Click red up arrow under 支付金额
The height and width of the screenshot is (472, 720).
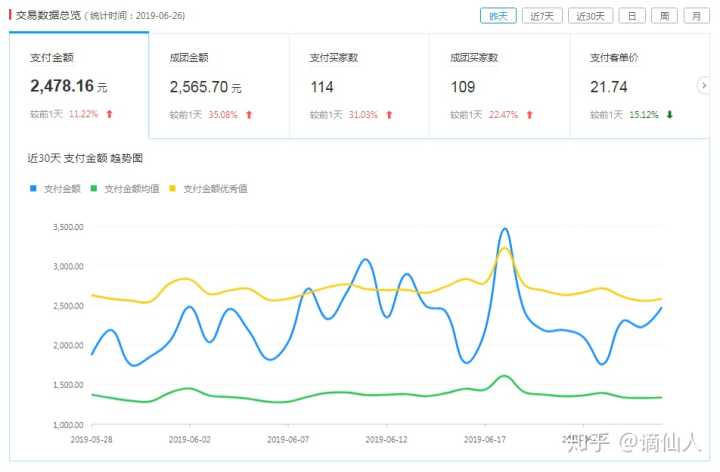(x=110, y=114)
